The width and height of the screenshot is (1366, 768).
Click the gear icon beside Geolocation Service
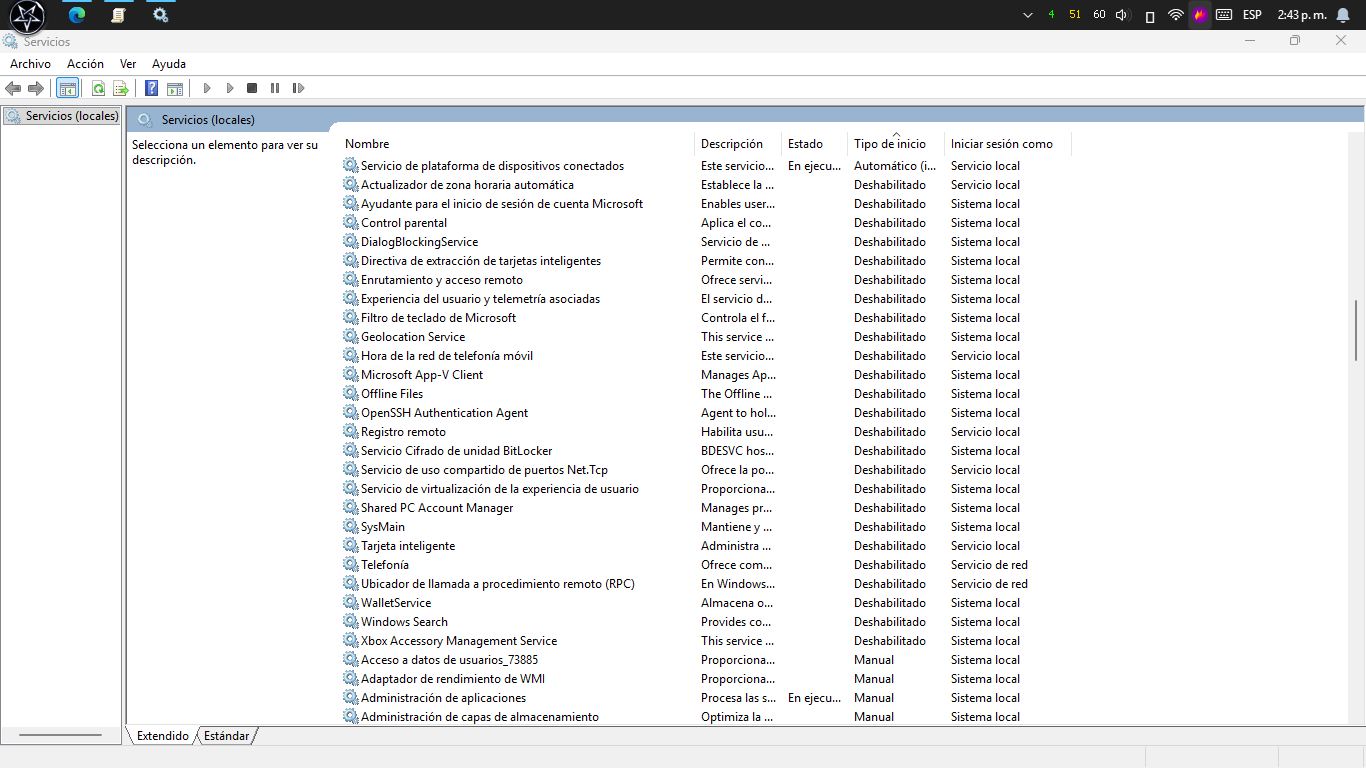click(351, 337)
